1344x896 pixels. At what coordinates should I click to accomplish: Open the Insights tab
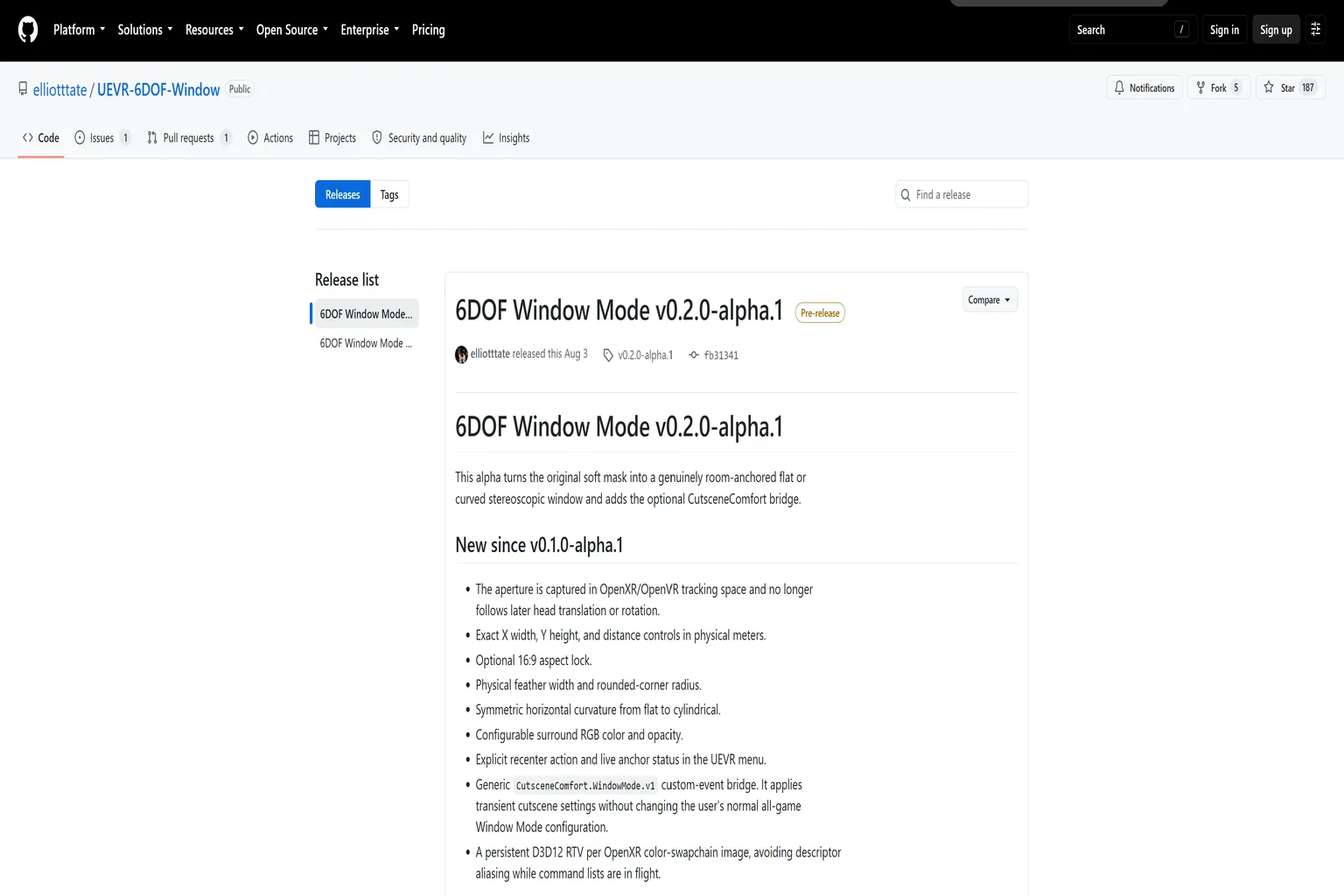[507, 138]
